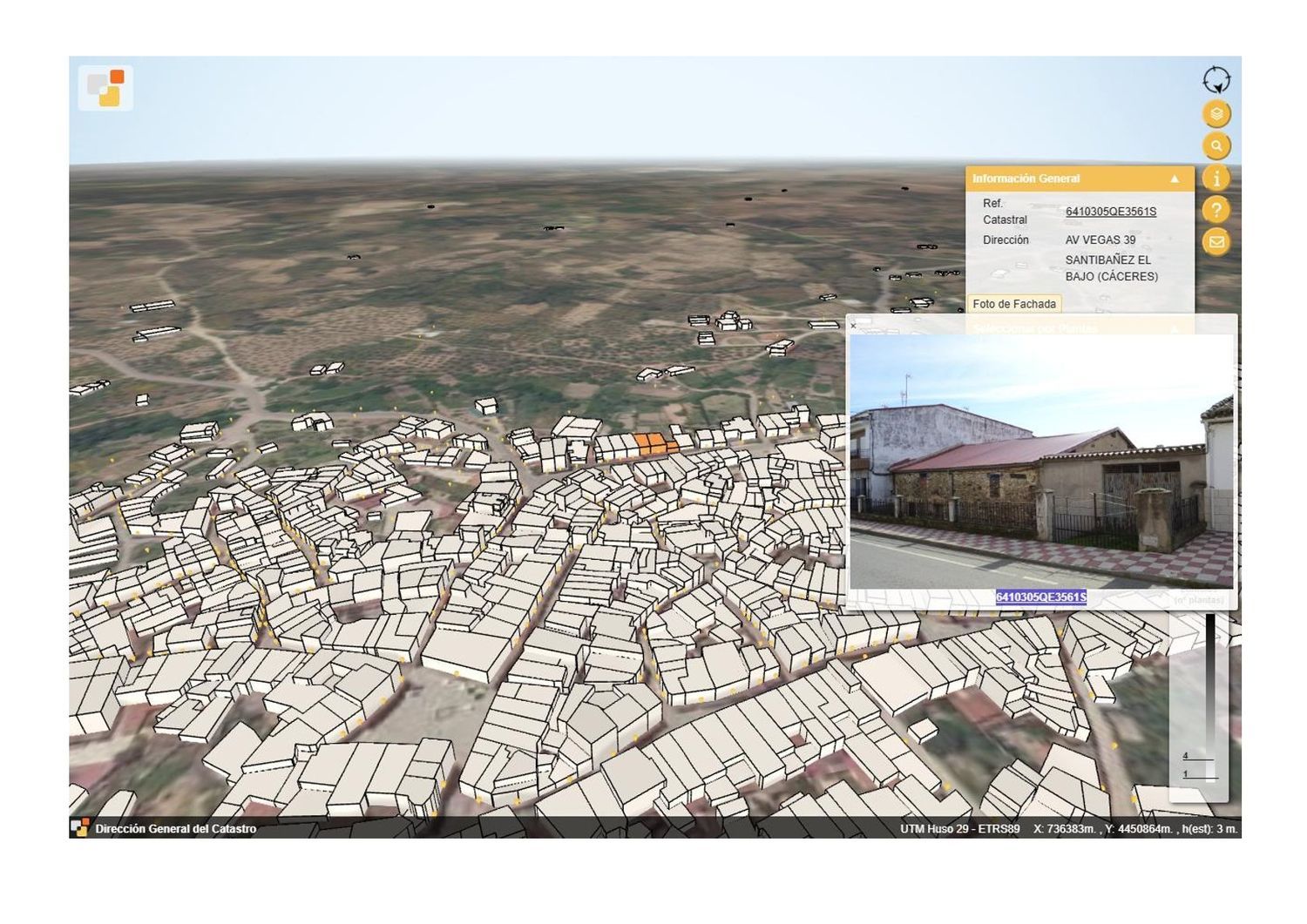
Task: Click the 'Dirección' label
Action: pyautogui.click(x=1006, y=240)
